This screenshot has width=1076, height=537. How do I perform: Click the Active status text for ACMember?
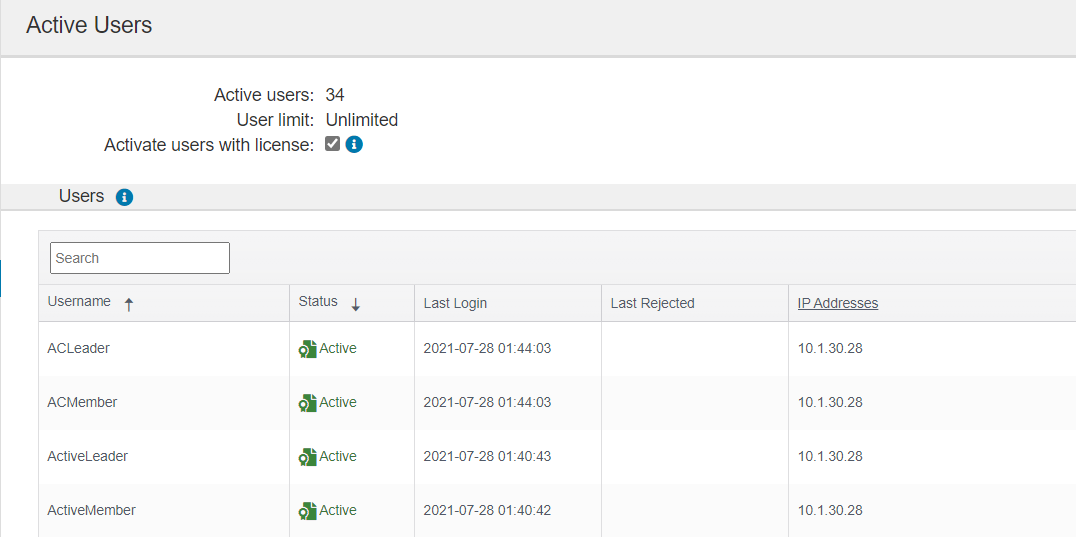[338, 403]
